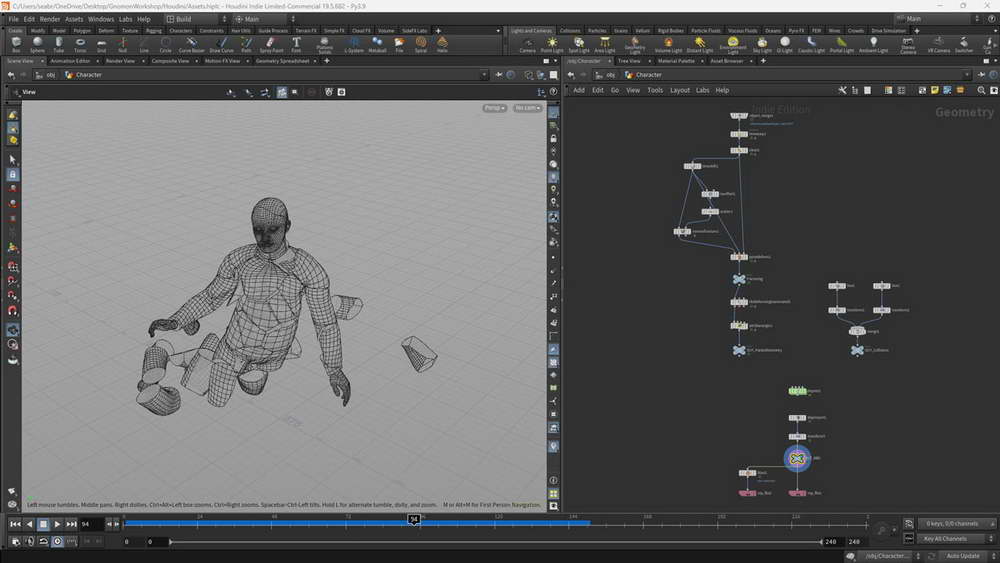Select the Tube shelf tool
The width and height of the screenshot is (1000, 563).
pyautogui.click(x=59, y=45)
